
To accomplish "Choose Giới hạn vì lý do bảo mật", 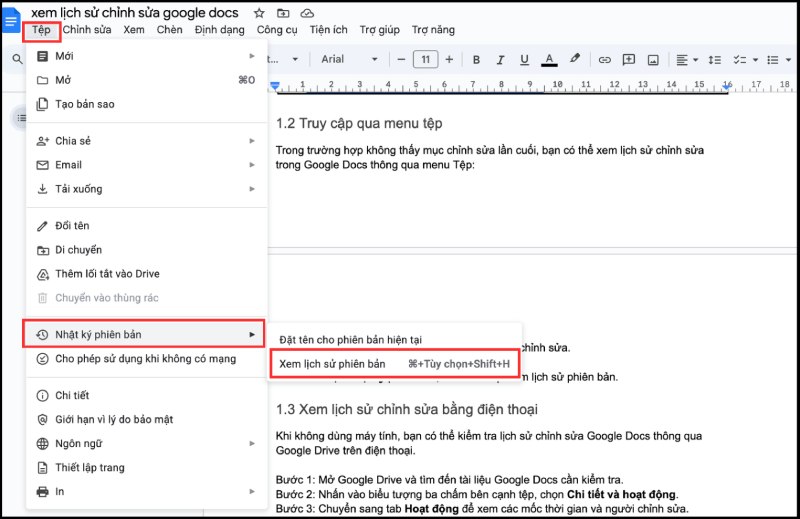I will pyautogui.click(x=147, y=419).
